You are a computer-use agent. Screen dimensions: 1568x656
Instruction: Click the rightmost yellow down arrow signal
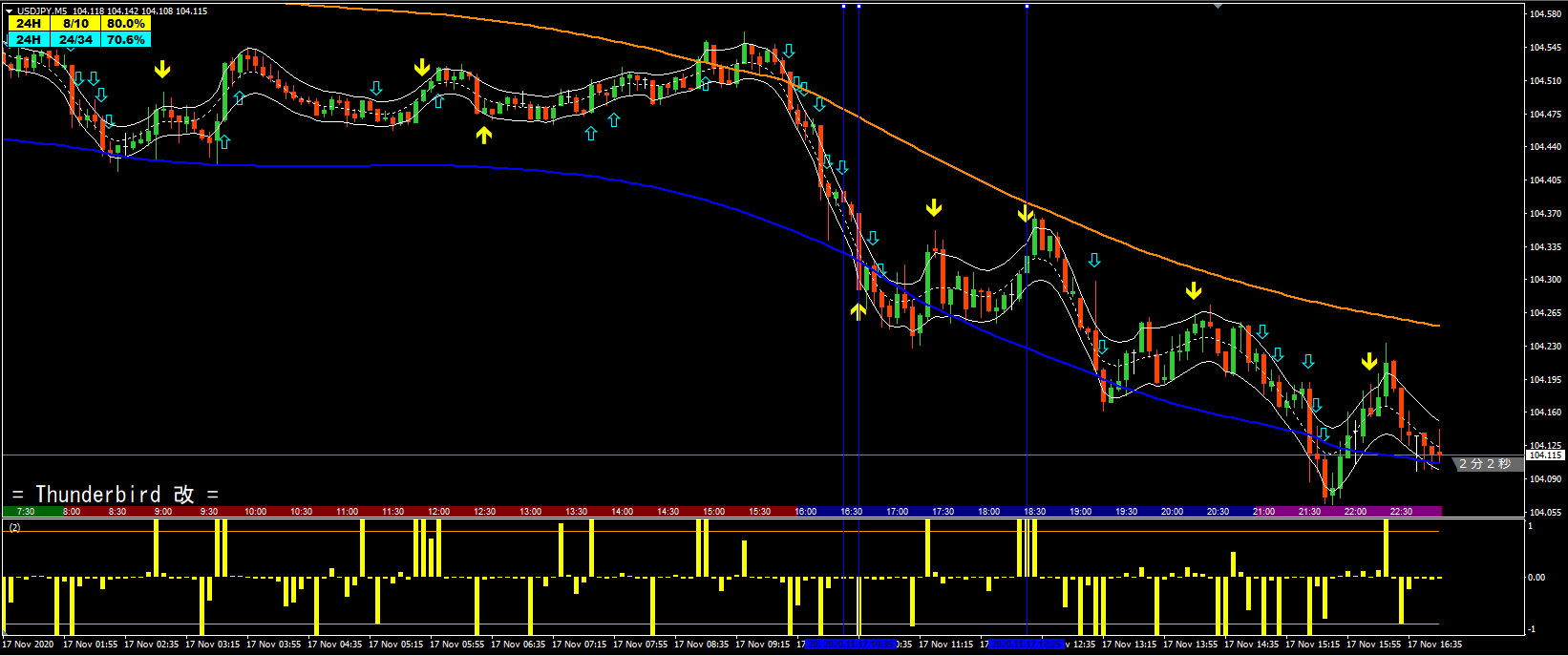1369,361
